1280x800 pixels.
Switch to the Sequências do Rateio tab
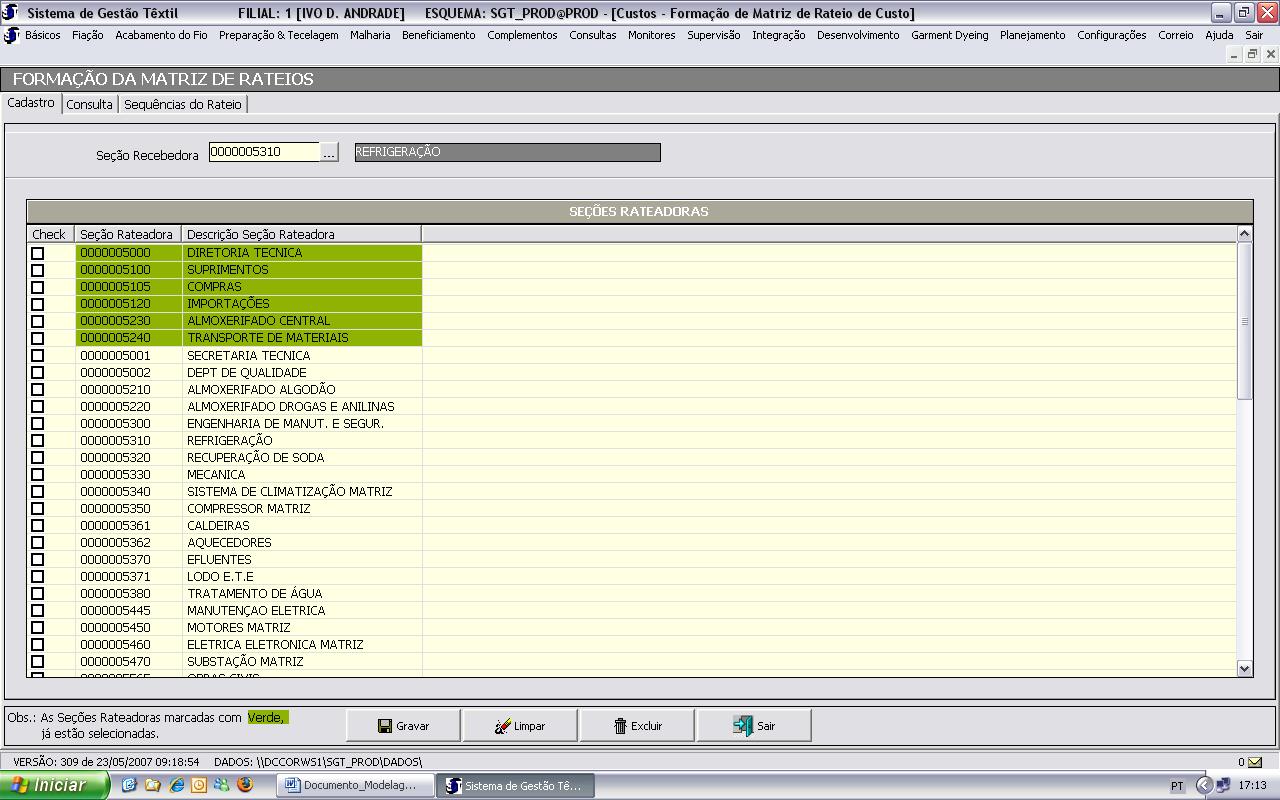(x=182, y=104)
